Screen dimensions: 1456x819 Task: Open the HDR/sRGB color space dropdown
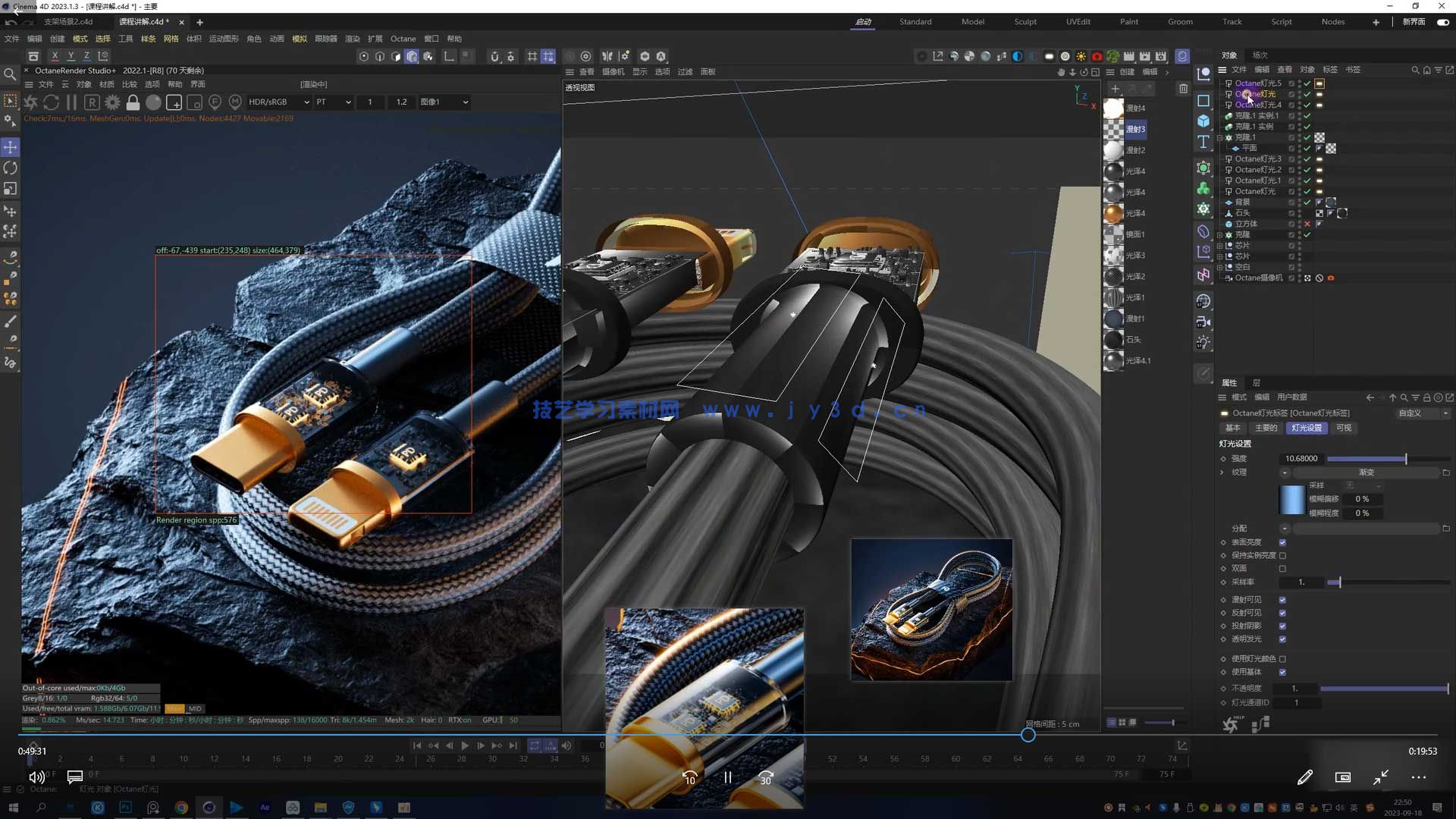click(x=278, y=102)
